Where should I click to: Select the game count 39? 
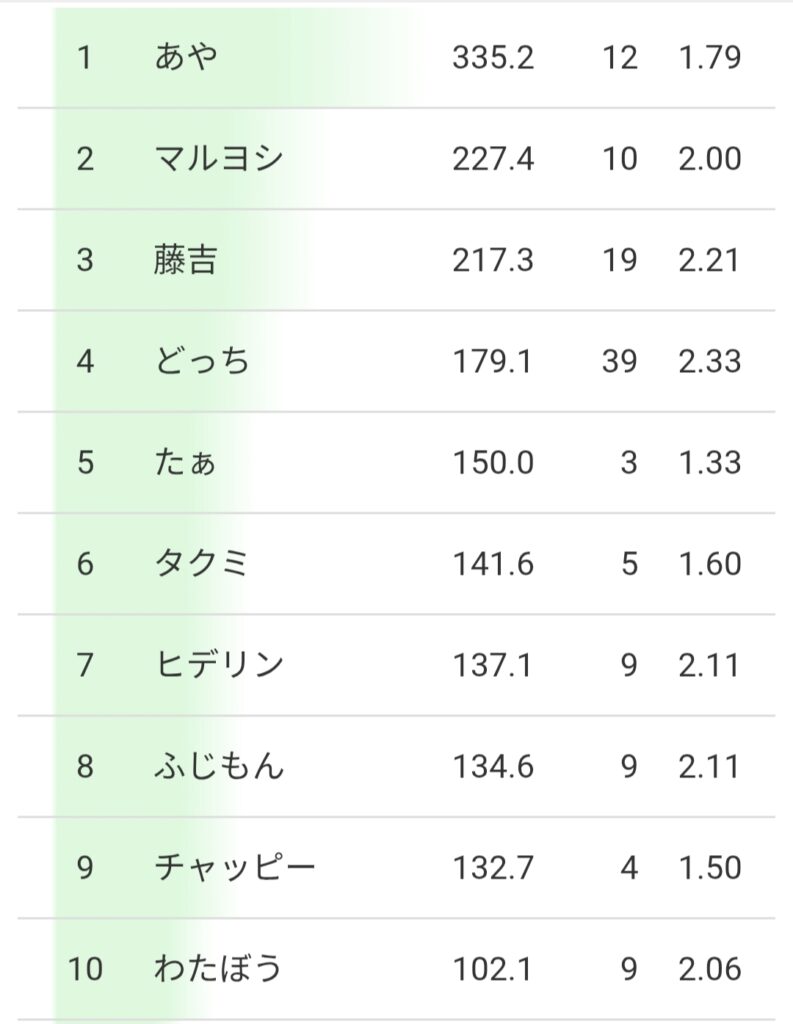tap(620, 361)
